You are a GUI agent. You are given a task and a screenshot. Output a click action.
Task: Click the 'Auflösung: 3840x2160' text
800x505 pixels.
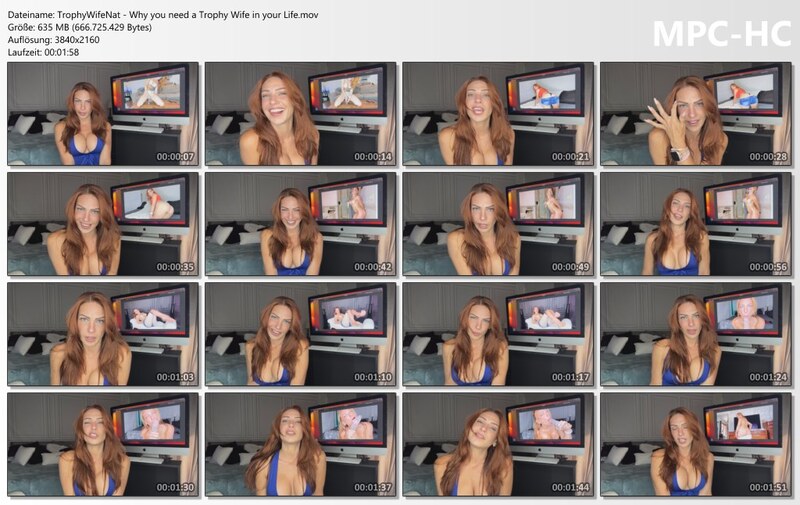[54, 40]
